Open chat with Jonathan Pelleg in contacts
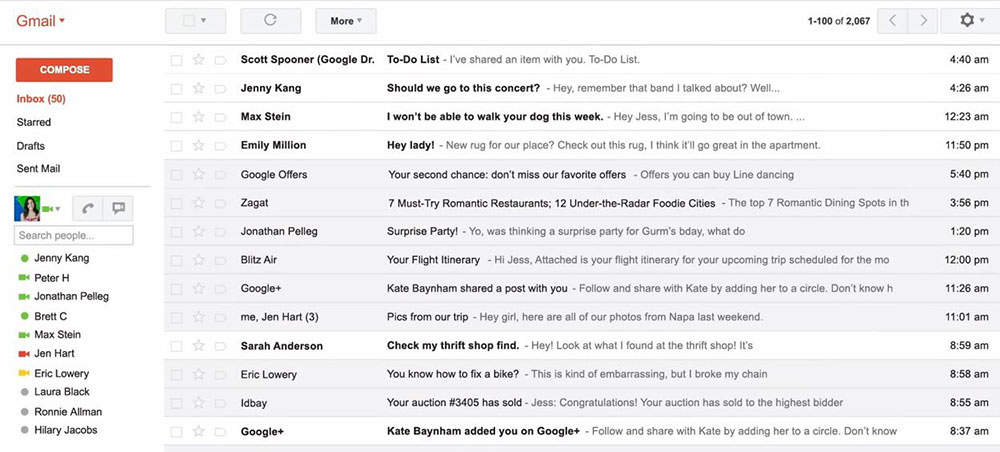1000x452 pixels. click(x=71, y=296)
